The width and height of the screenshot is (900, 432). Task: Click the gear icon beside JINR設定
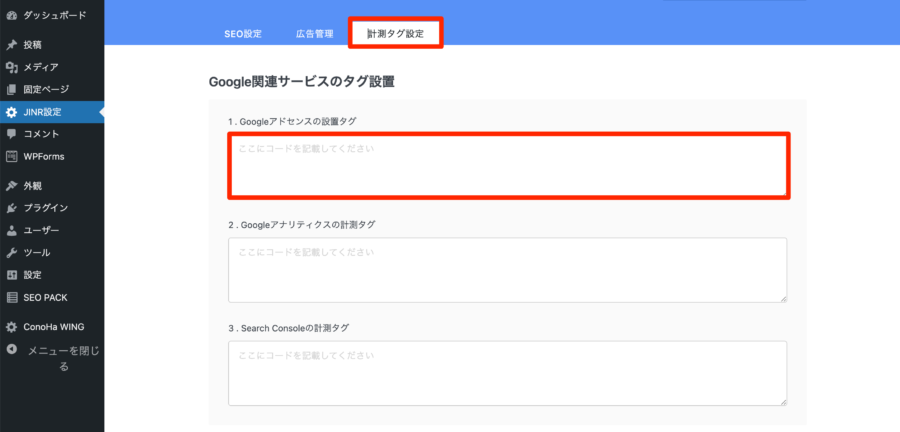(x=11, y=112)
